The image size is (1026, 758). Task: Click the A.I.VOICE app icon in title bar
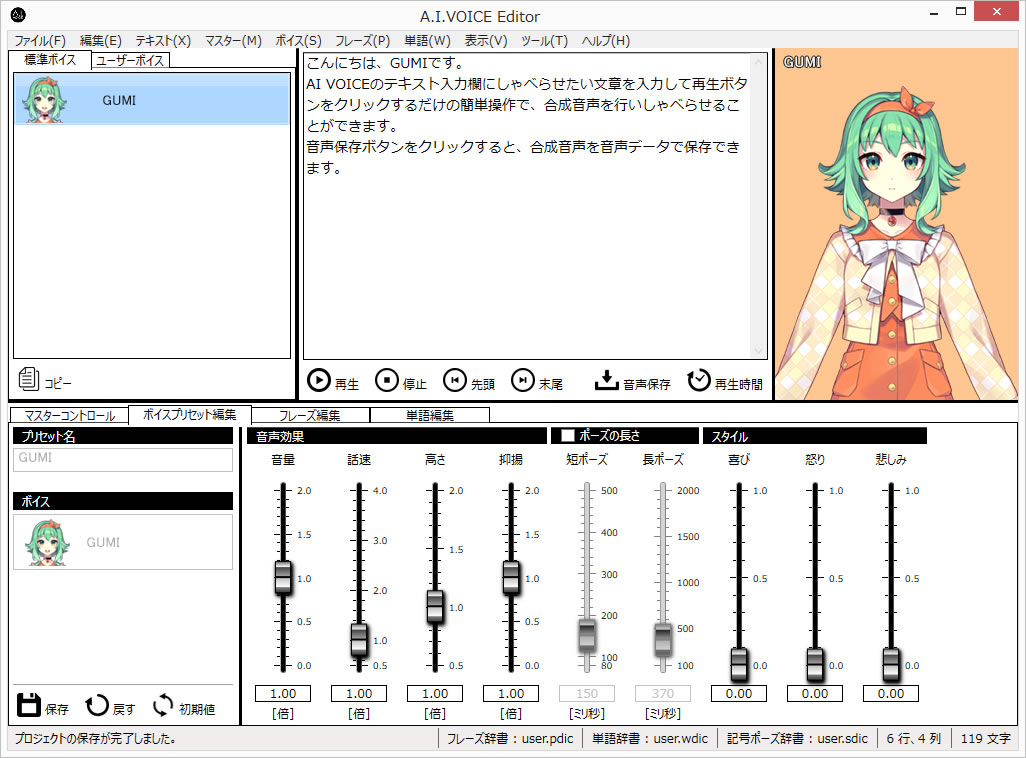click(x=18, y=14)
